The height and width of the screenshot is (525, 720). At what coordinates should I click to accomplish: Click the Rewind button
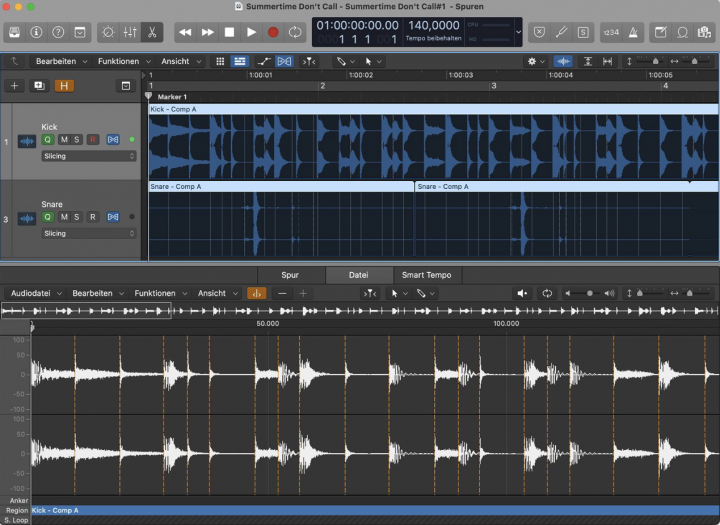[185, 32]
